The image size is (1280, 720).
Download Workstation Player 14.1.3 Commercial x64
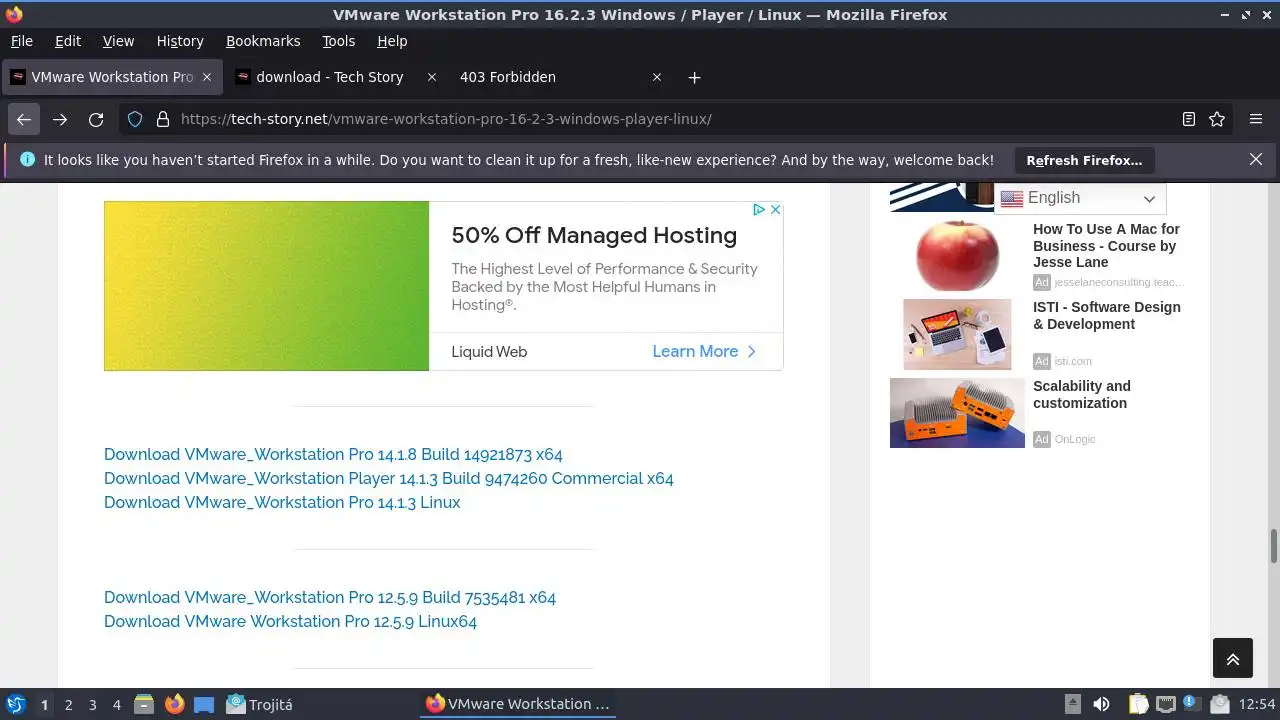[x=389, y=478]
